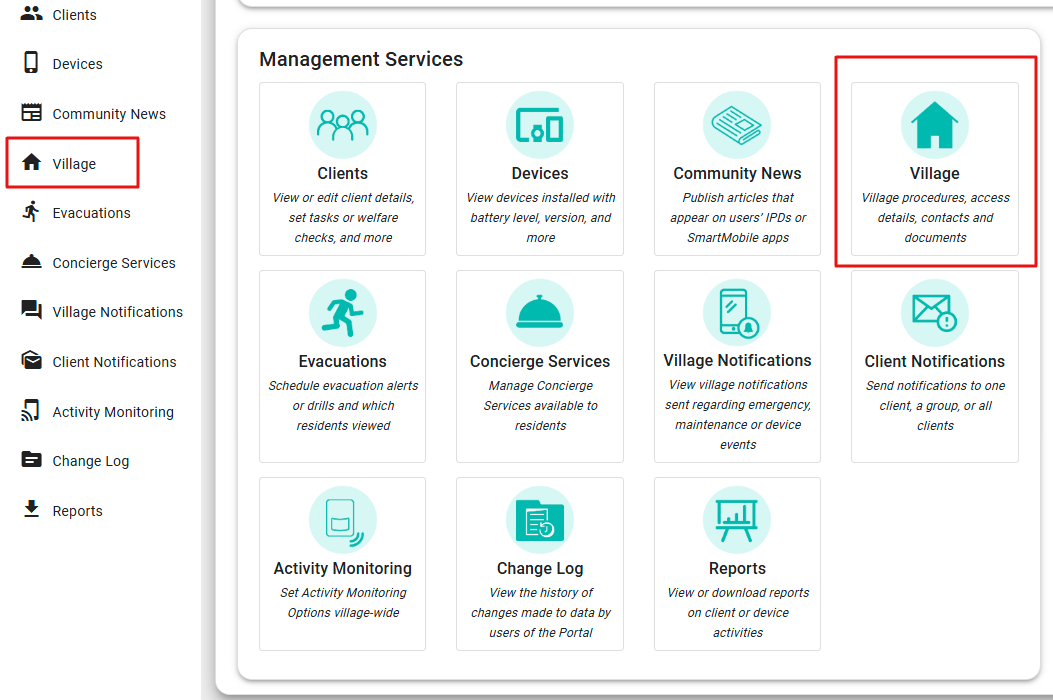Click the Village Notifications card title

point(737,361)
